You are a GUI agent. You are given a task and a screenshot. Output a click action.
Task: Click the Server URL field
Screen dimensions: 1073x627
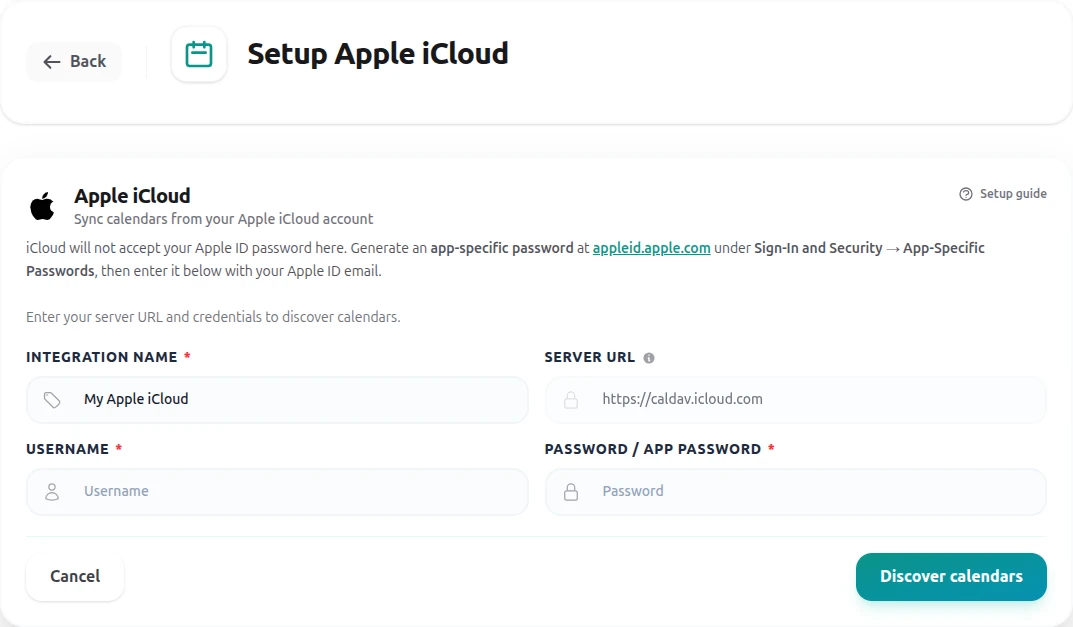[x=795, y=399]
